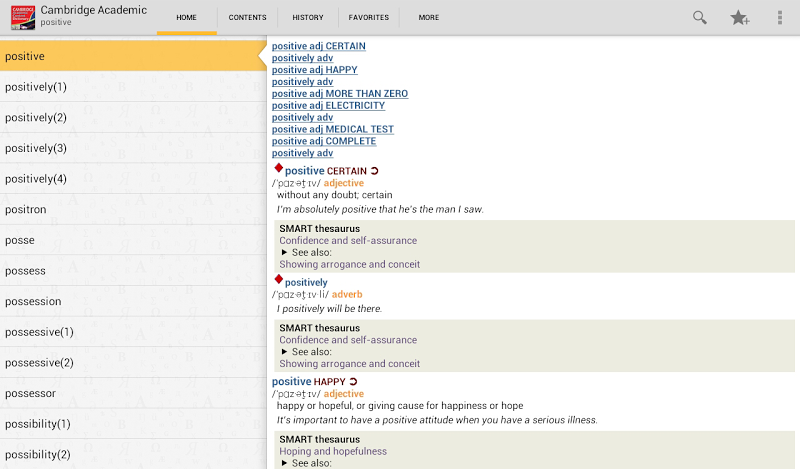
Task: Open Hoping and hopefulness thesaurus topic
Action: pyautogui.click(x=333, y=452)
